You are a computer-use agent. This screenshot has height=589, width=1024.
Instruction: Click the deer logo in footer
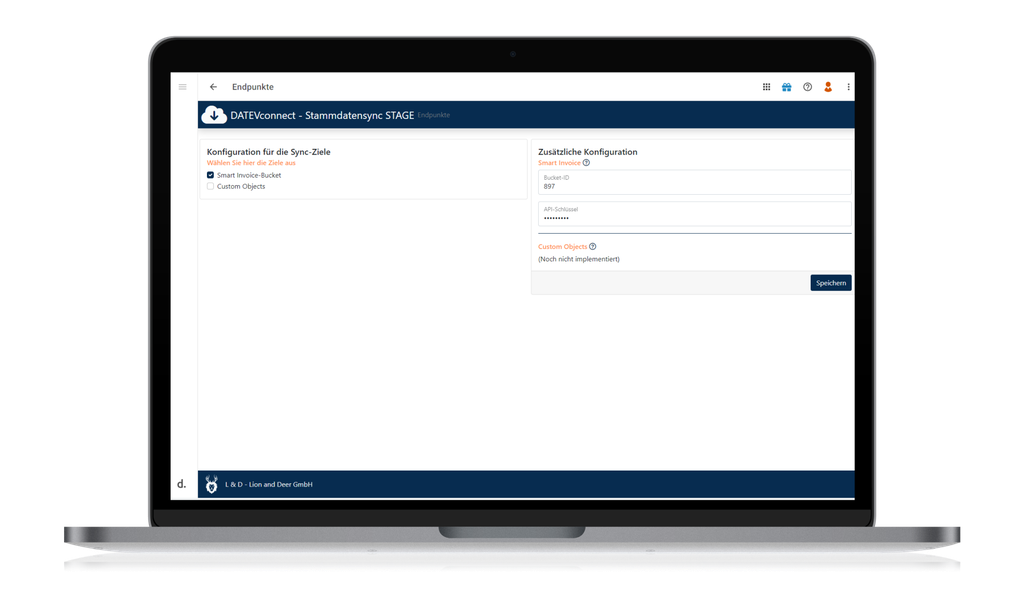pyautogui.click(x=212, y=485)
